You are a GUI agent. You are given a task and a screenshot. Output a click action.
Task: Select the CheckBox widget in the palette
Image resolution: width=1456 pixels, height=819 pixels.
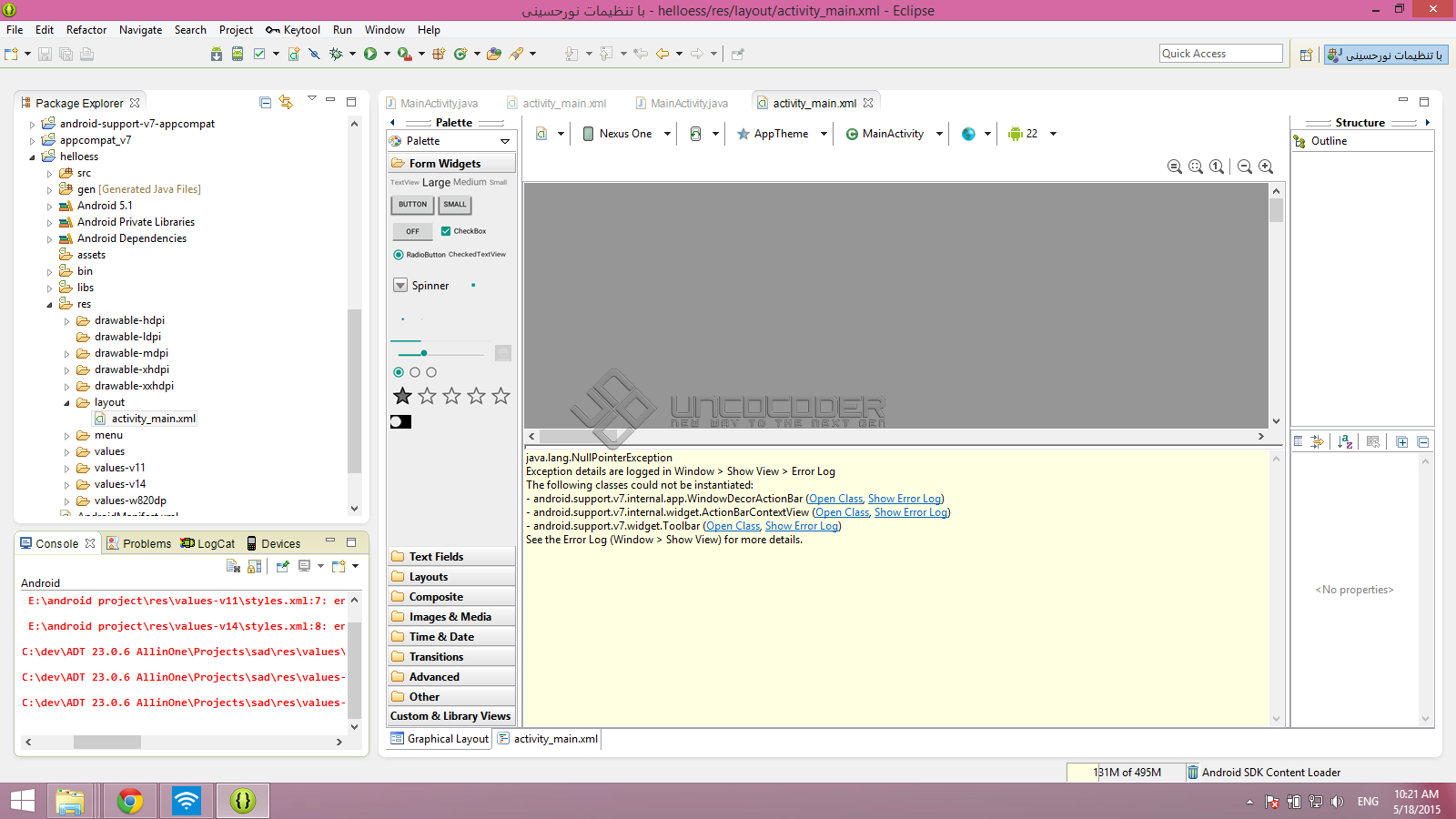point(464,231)
